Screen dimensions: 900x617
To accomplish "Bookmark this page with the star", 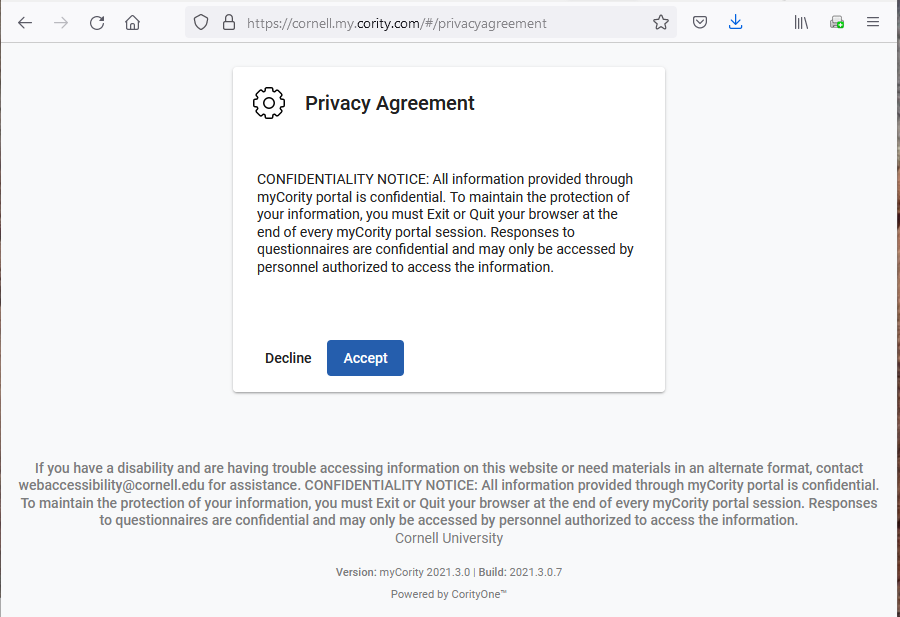I will pos(661,23).
